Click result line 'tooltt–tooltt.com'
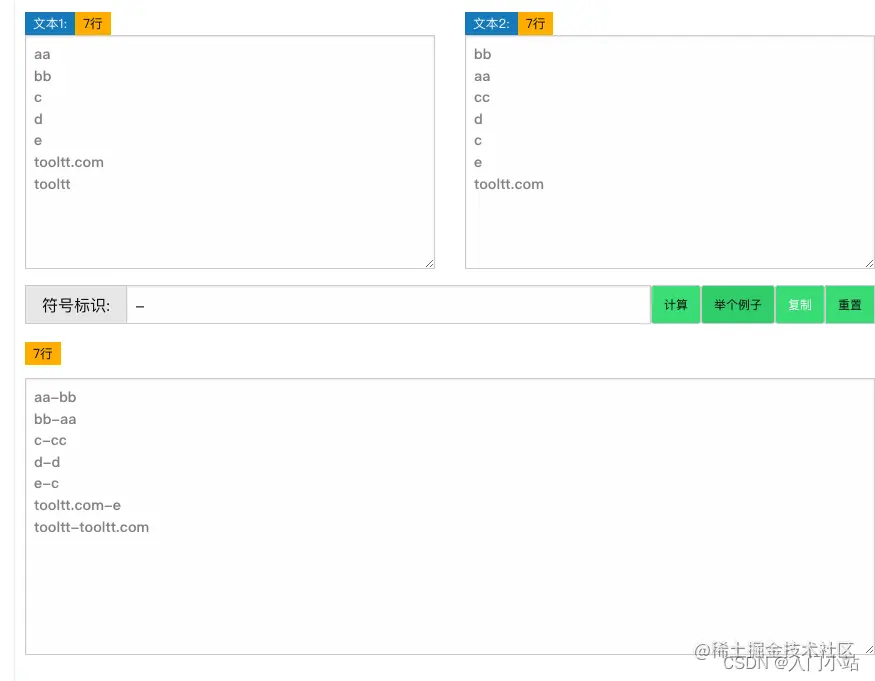The height and width of the screenshot is (681, 875). point(92,527)
